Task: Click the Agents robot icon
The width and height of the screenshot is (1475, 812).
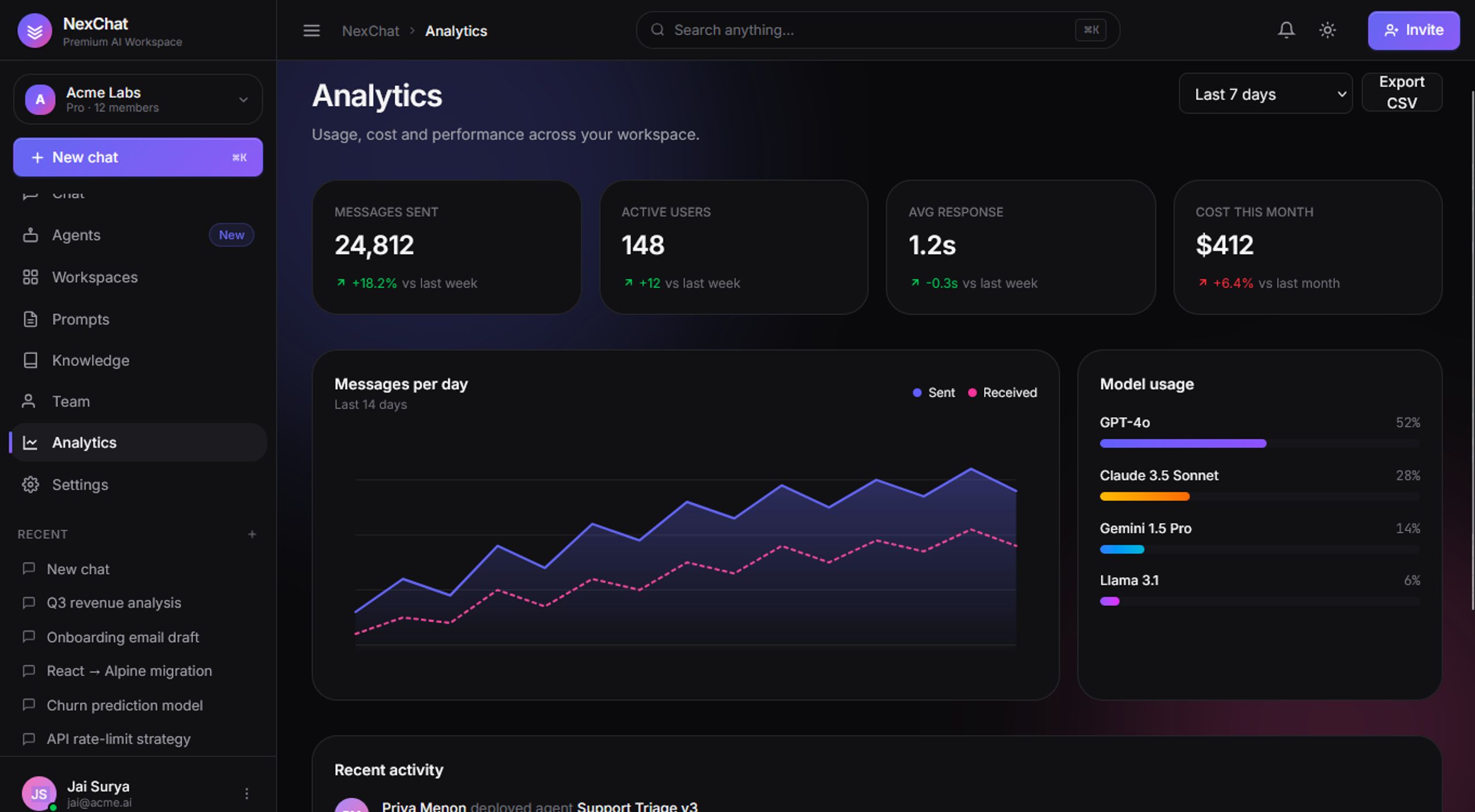Action: (31, 235)
